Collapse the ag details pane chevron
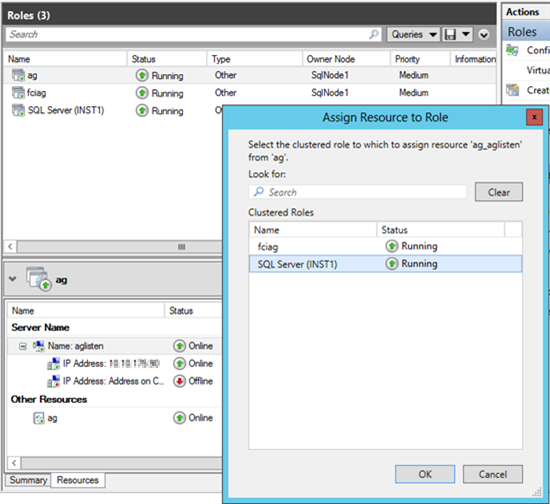Screen dimensions: 550x504 pyautogui.click(x=13, y=279)
